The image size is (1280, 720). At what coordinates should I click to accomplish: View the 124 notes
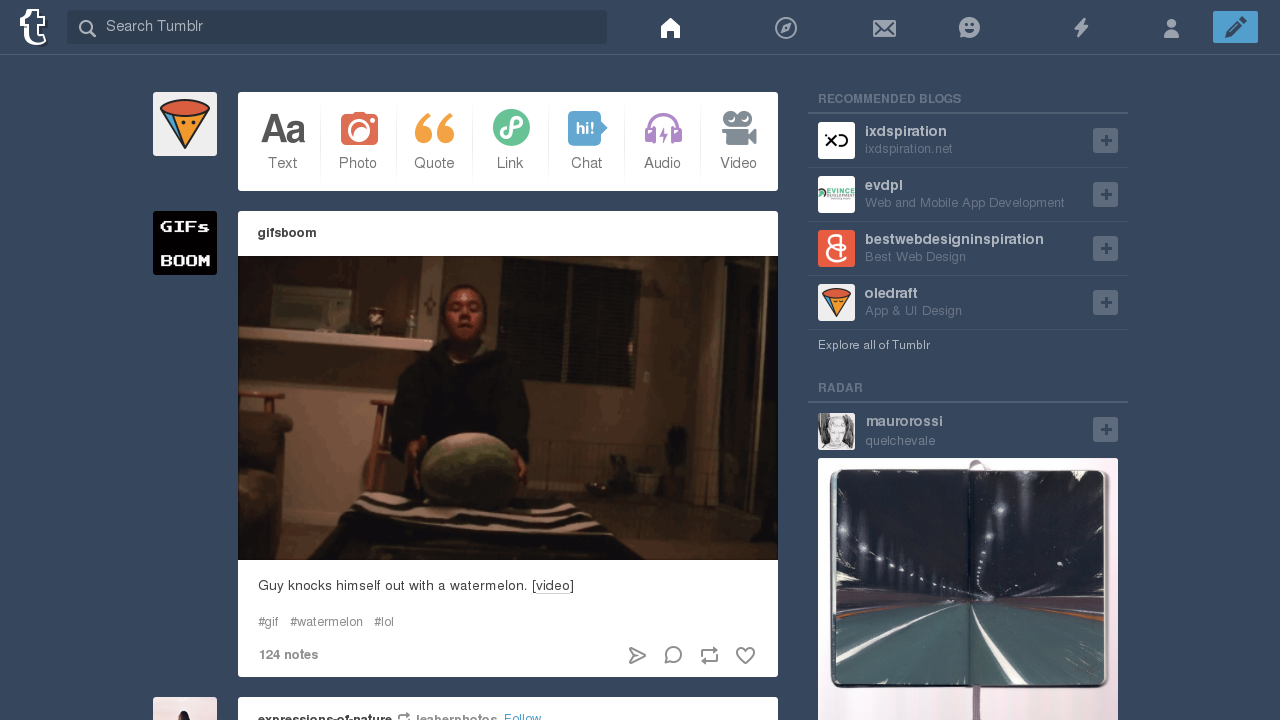(288, 655)
